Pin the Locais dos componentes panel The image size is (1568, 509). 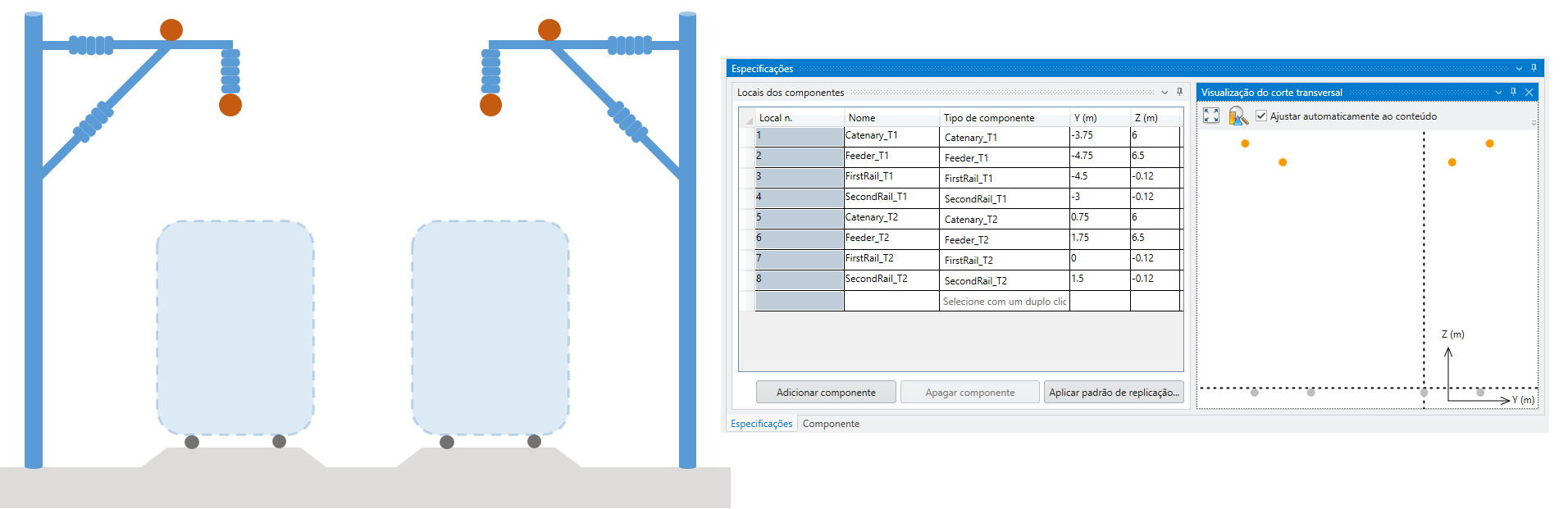1179,92
